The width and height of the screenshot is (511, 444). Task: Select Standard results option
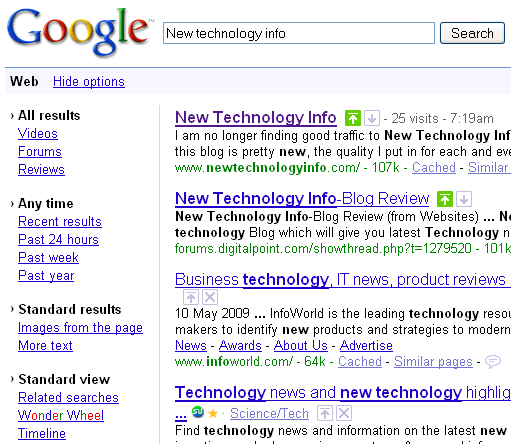coord(70,309)
